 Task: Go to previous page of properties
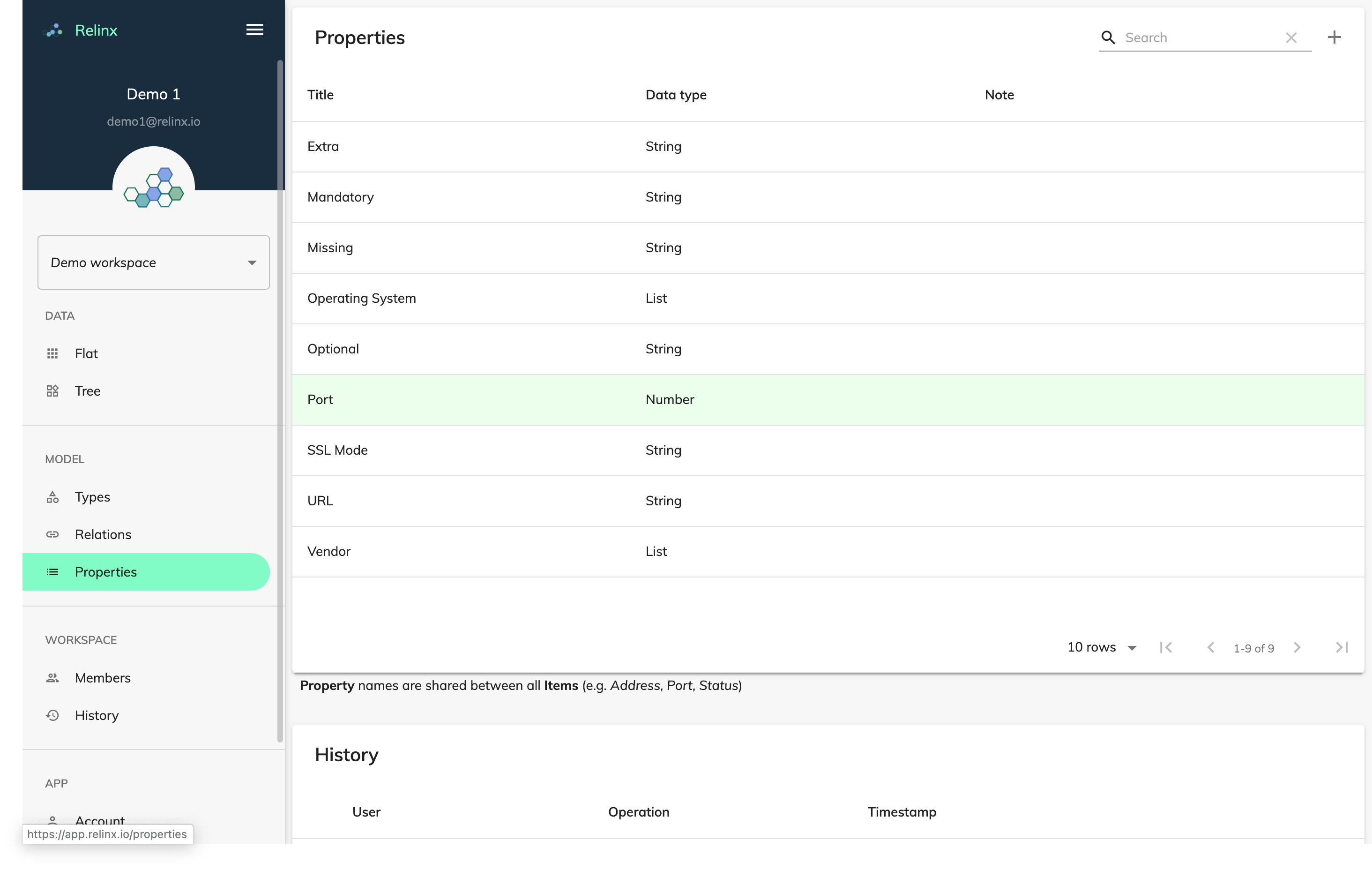[1211, 648]
